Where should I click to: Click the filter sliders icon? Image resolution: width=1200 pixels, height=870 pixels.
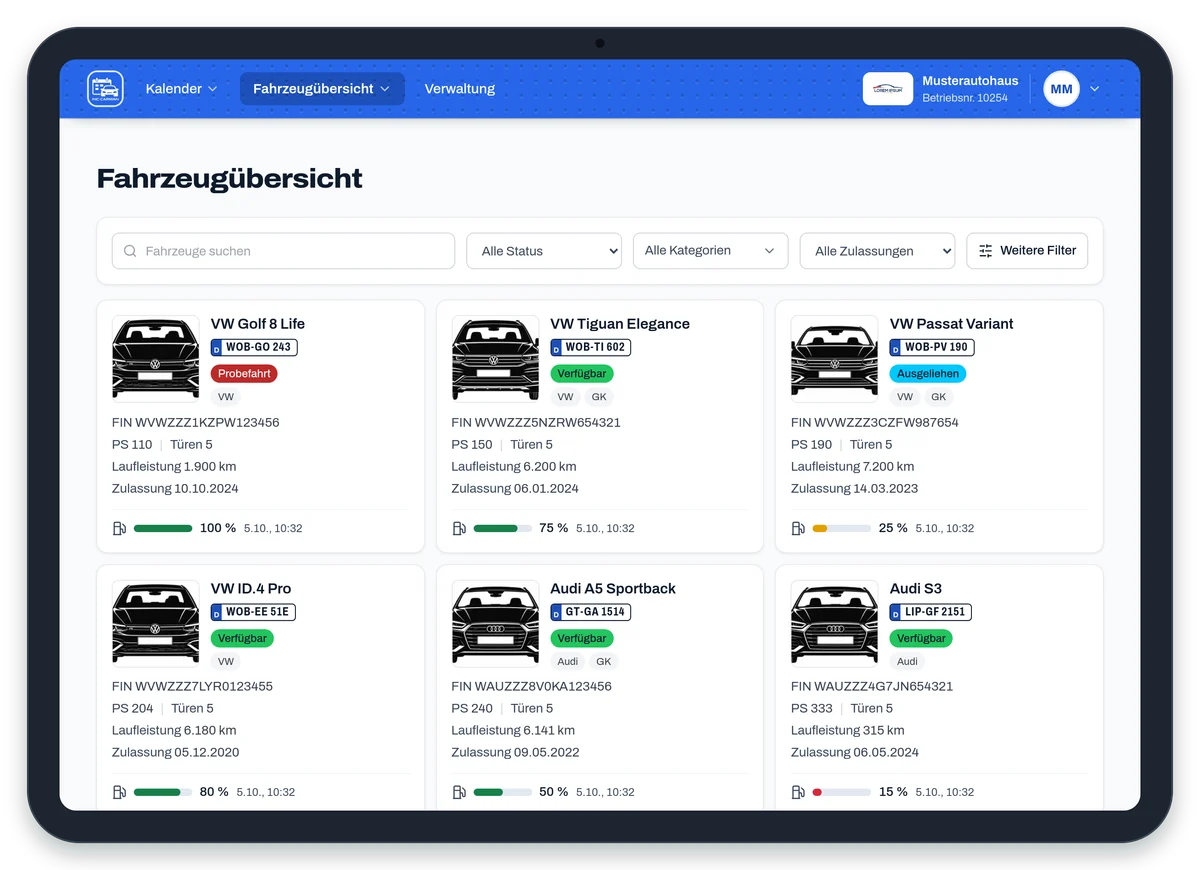(986, 251)
